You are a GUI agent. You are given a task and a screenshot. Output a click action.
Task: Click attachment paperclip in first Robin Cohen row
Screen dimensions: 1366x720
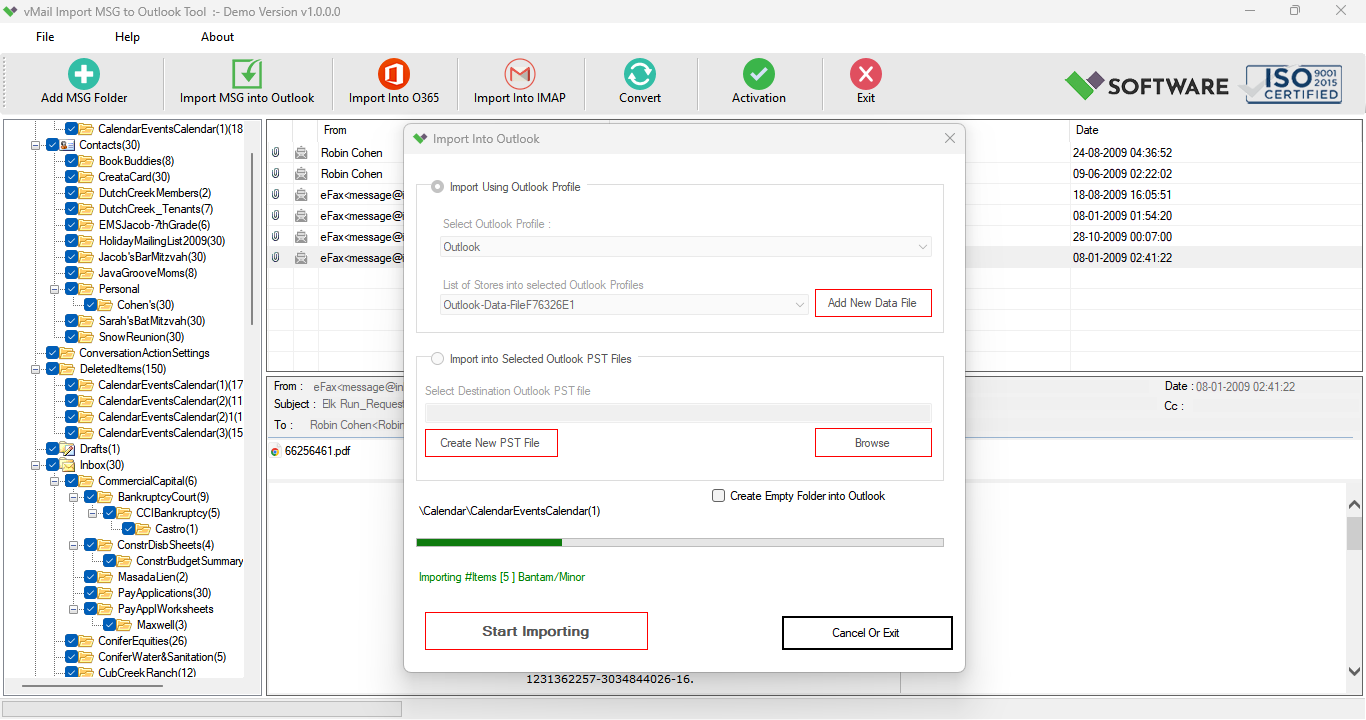pyautogui.click(x=276, y=153)
